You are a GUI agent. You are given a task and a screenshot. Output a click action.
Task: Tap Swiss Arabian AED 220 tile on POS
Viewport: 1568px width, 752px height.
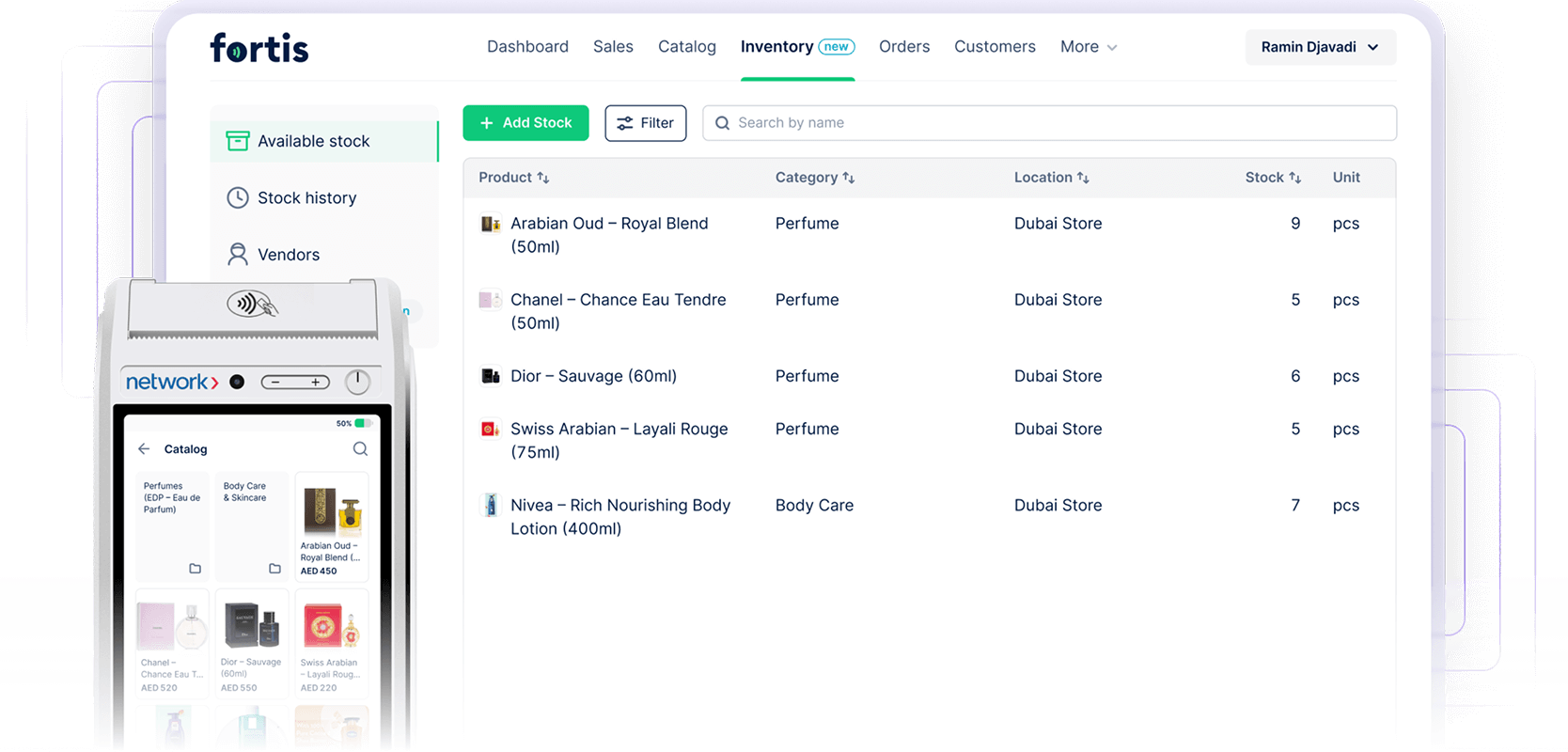click(332, 644)
